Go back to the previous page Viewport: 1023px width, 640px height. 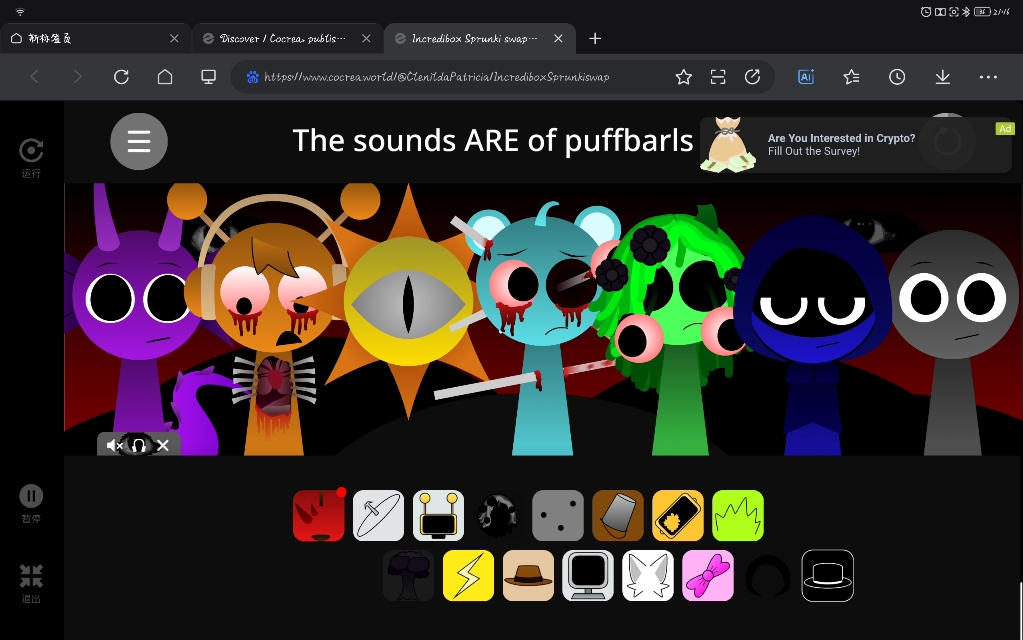(35, 77)
